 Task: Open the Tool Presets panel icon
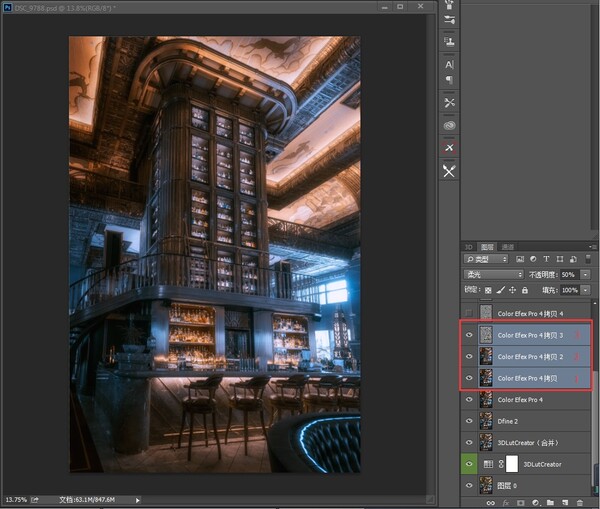click(449, 103)
